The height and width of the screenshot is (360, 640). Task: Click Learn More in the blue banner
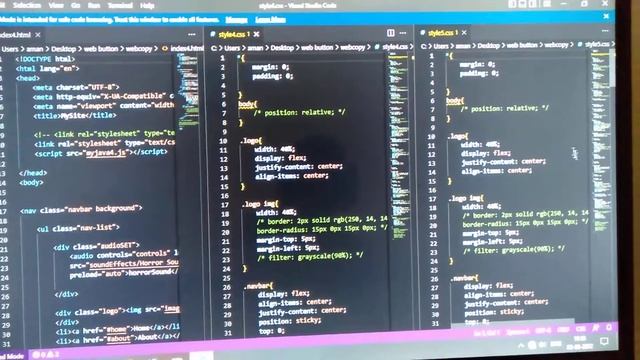pos(271,20)
